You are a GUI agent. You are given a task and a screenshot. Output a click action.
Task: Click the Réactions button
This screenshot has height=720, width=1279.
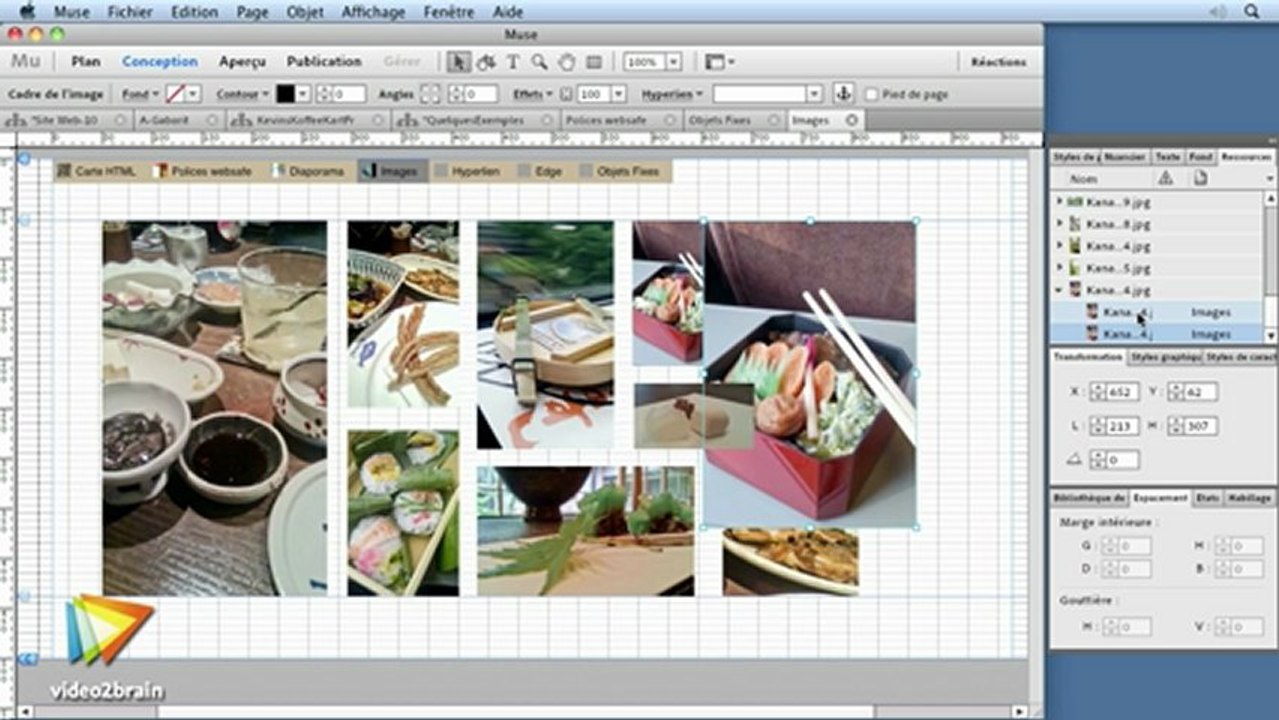click(x=998, y=62)
